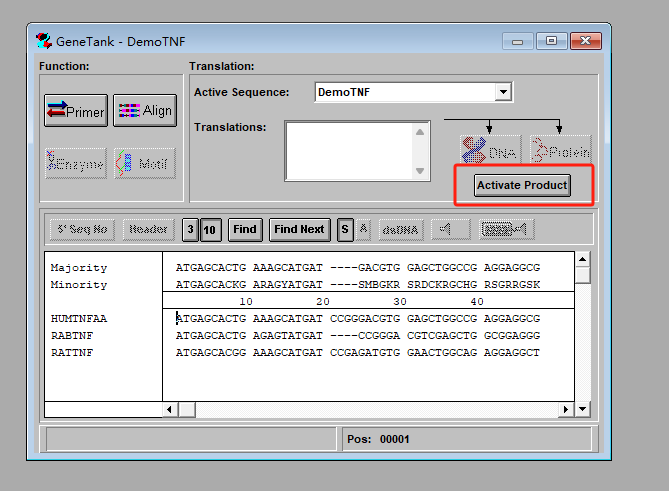
Task: Toggle the Header button
Action: [x=148, y=230]
